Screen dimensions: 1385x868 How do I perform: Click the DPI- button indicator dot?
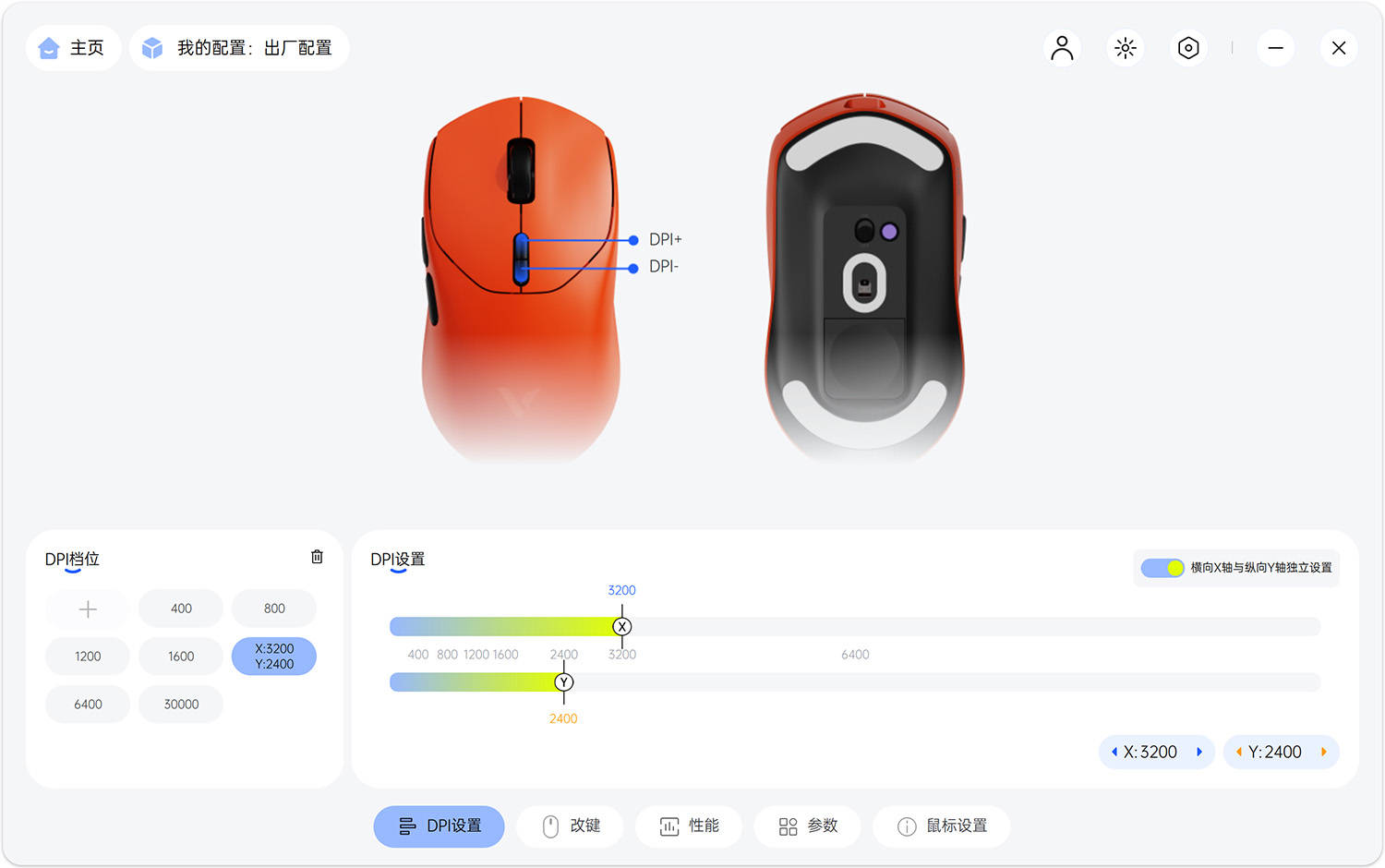(633, 268)
